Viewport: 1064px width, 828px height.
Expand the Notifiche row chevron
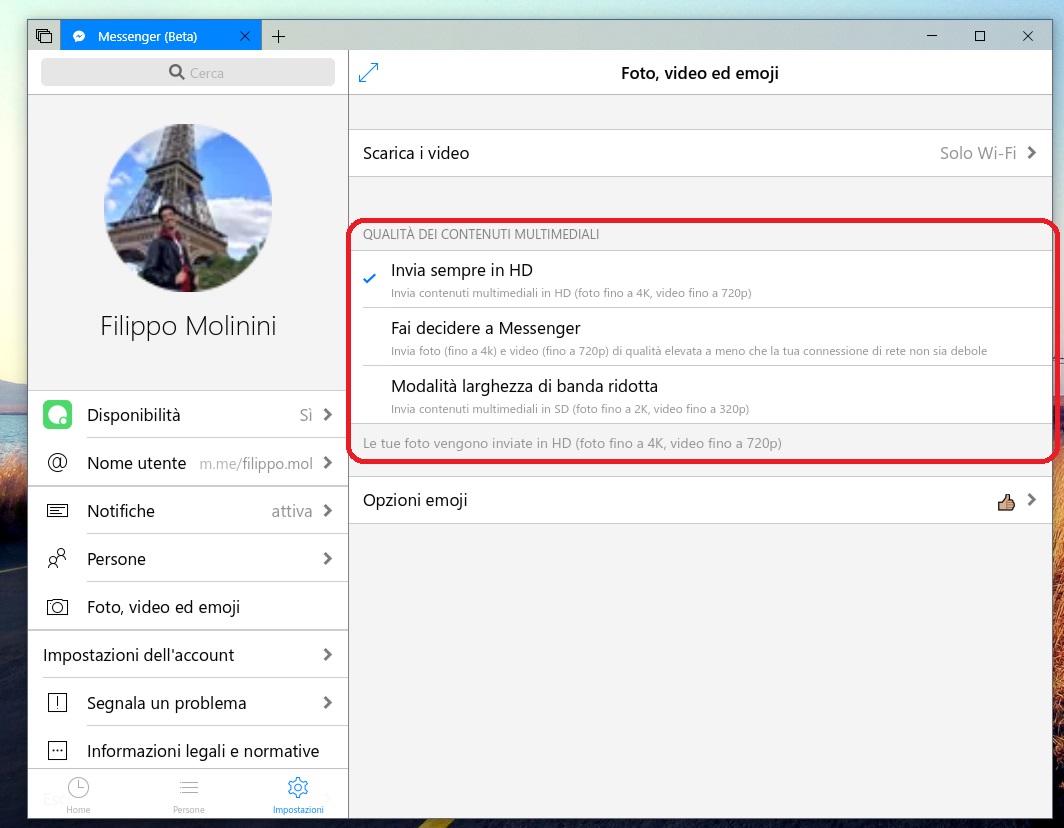tap(328, 511)
